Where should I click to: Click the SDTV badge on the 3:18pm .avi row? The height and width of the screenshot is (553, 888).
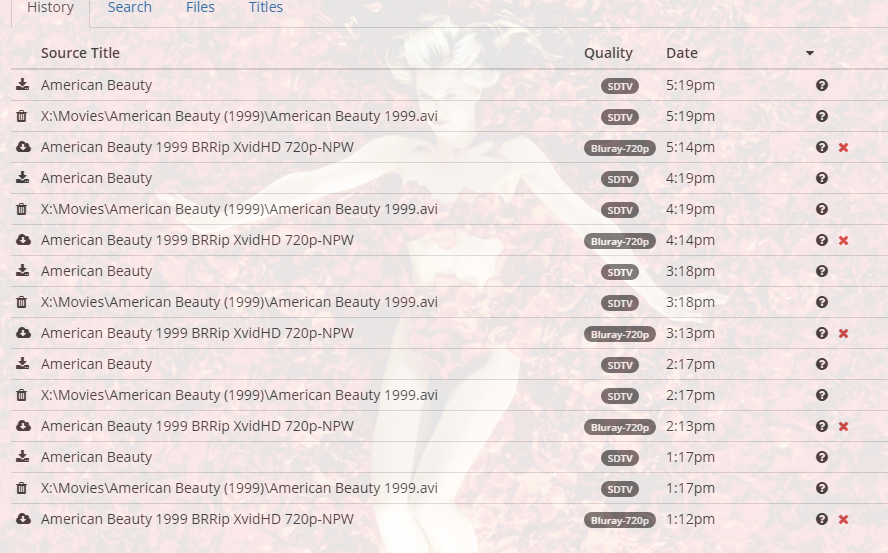pos(620,303)
